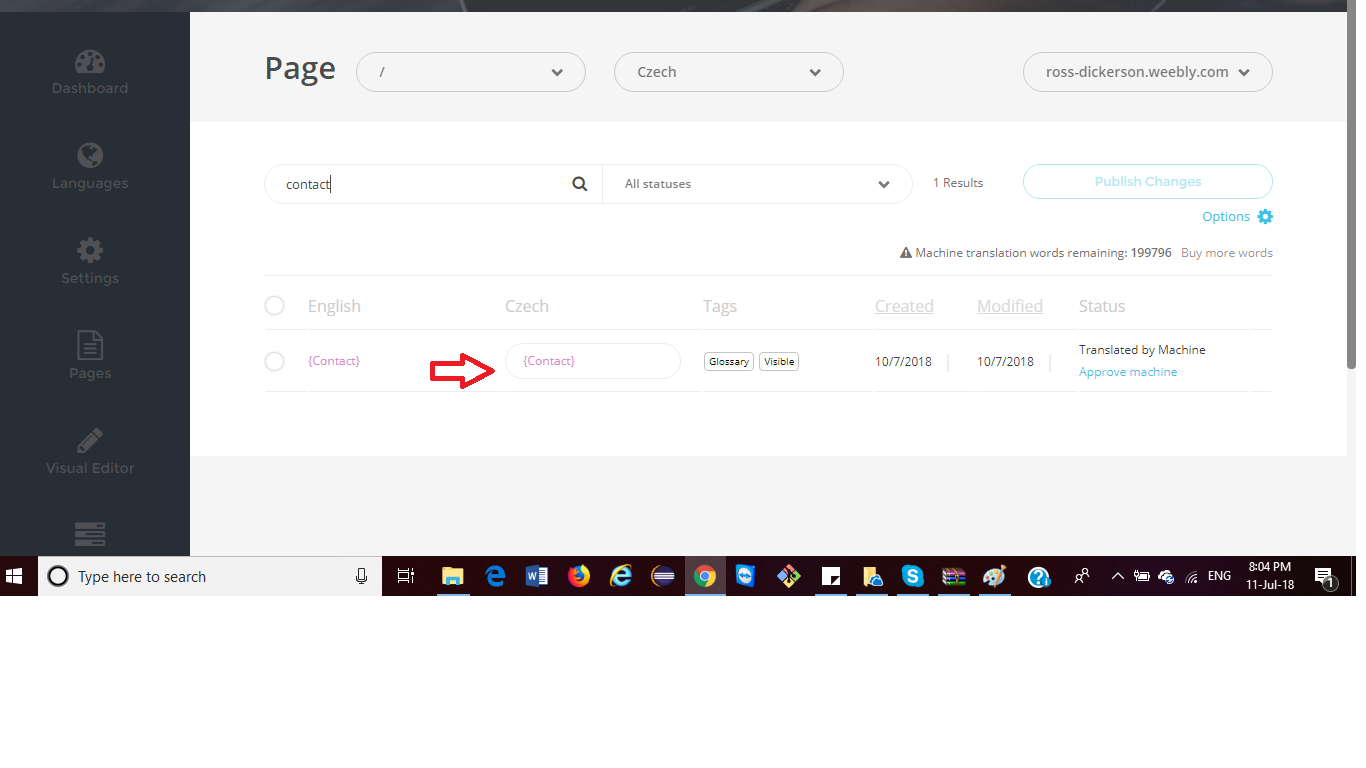Open the ross-dickerson.weebly.com site dropdown
Image resolution: width=1366 pixels, height=768 pixels.
pos(1147,72)
